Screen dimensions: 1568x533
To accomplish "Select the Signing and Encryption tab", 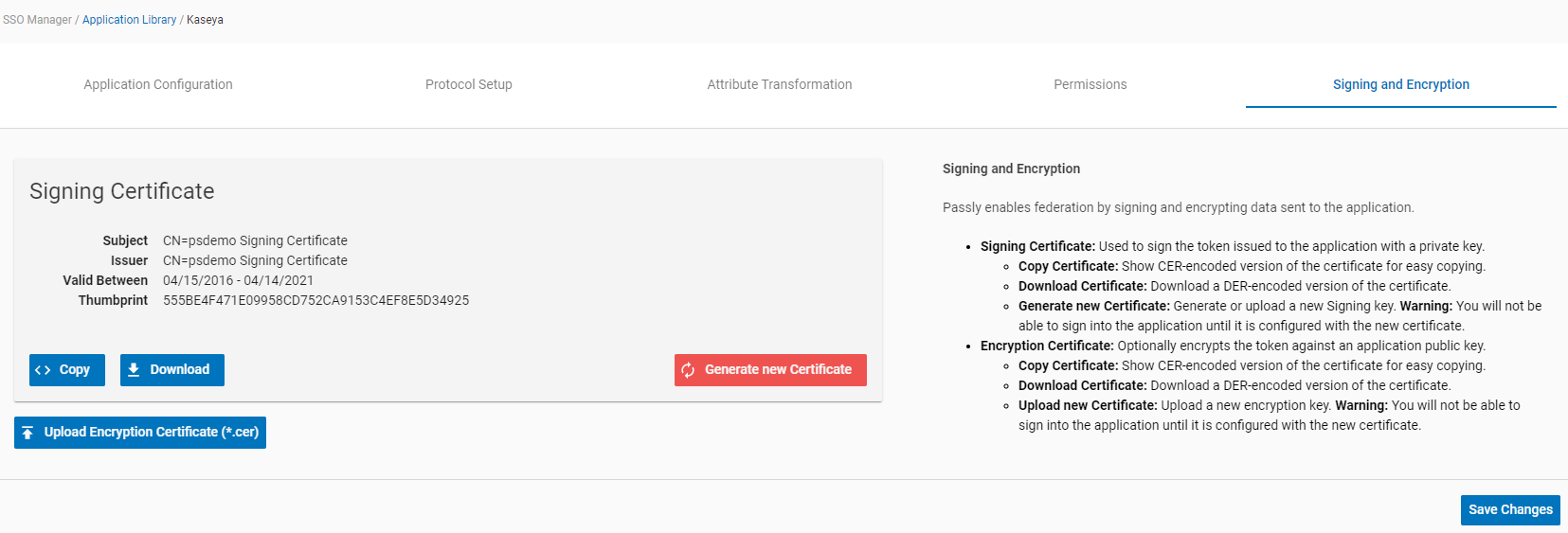I will pyautogui.click(x=1401, y=84).
